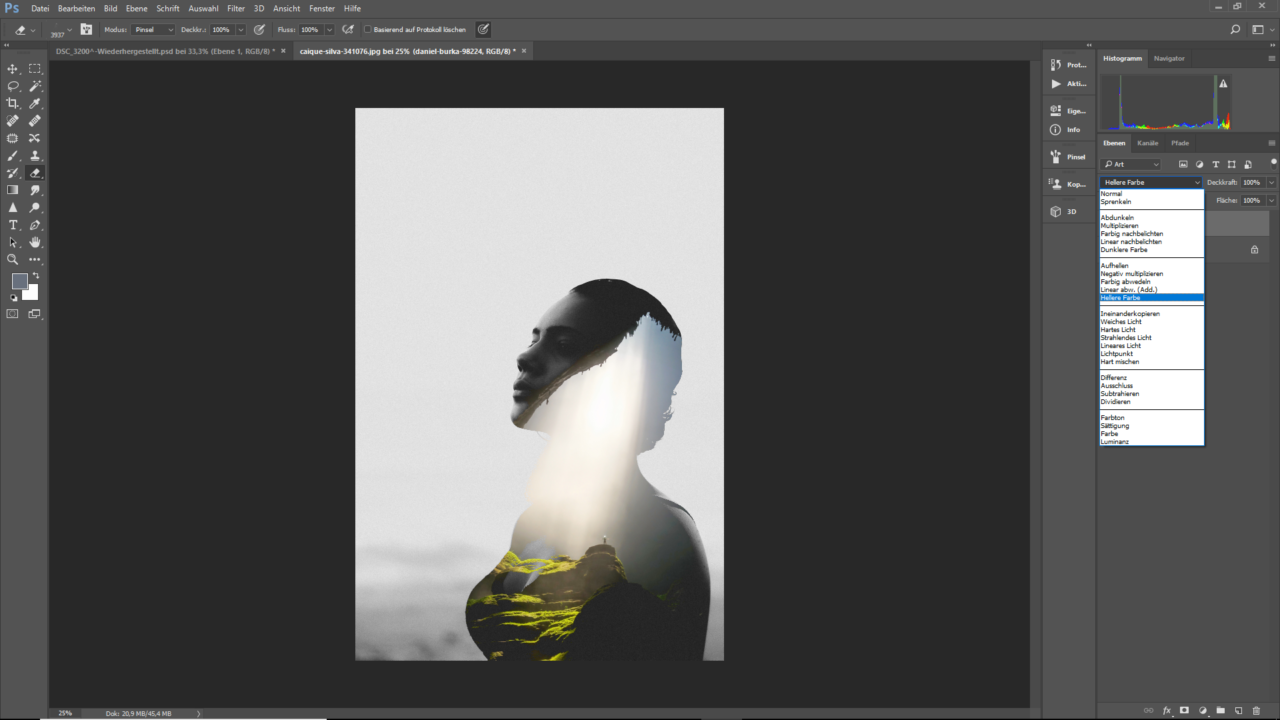The height and width of the screenshot is (720, 1280).
Task: Toggle airbrush mode in options bar
Action: coord(348,30)
